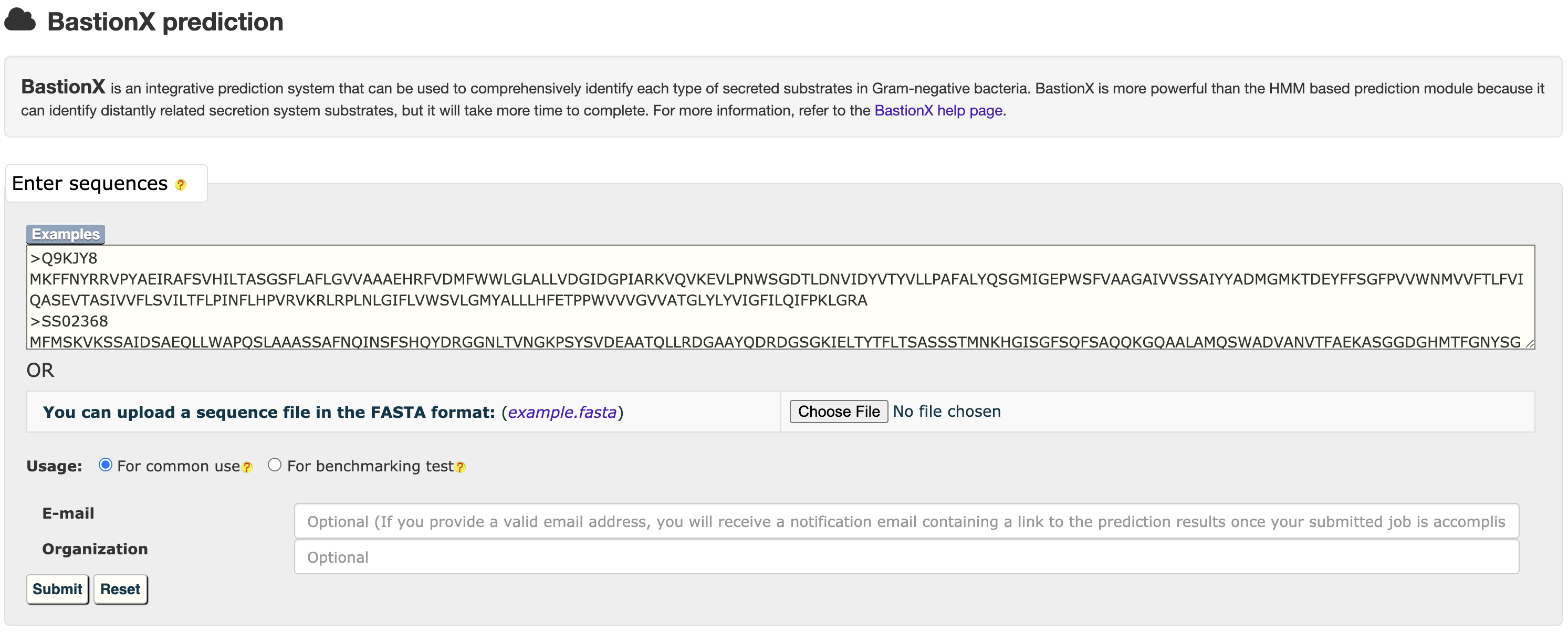The height and width of the screenshot is (632, 1568).
Task: Focus the Organization input field
Action: [906, 557]
